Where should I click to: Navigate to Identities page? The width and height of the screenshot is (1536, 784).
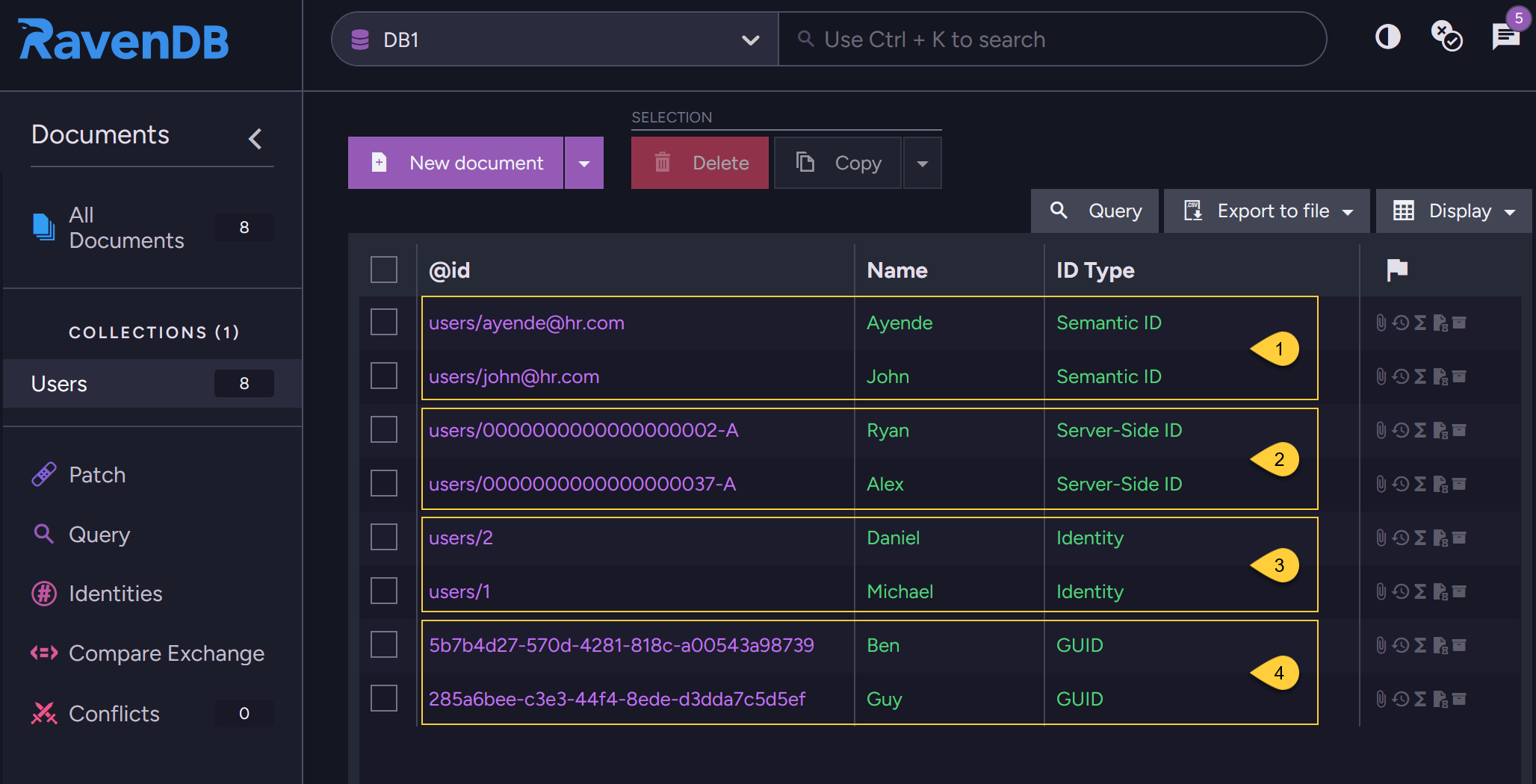click(116, 593)
